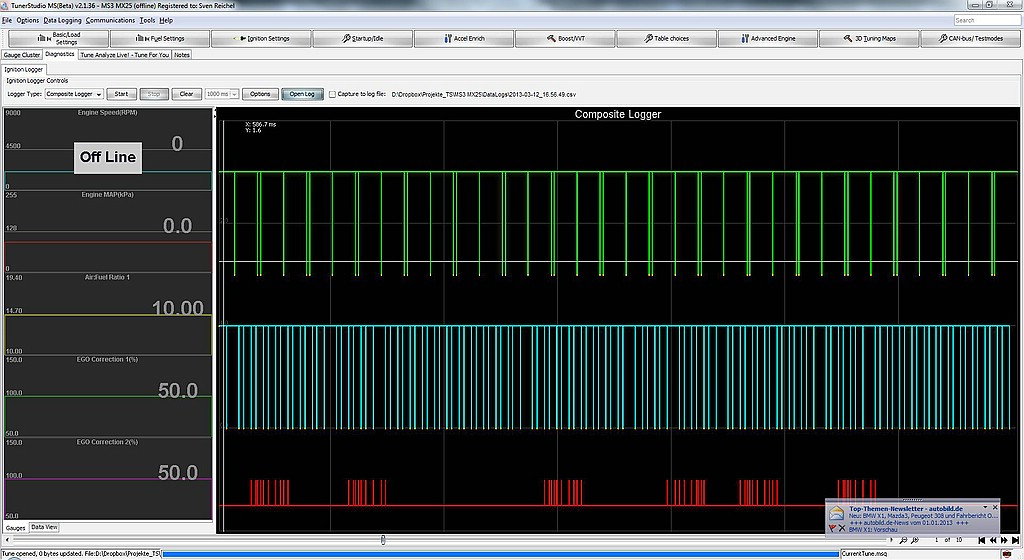Open the Boost/VVT settings menu

point(564,39)
